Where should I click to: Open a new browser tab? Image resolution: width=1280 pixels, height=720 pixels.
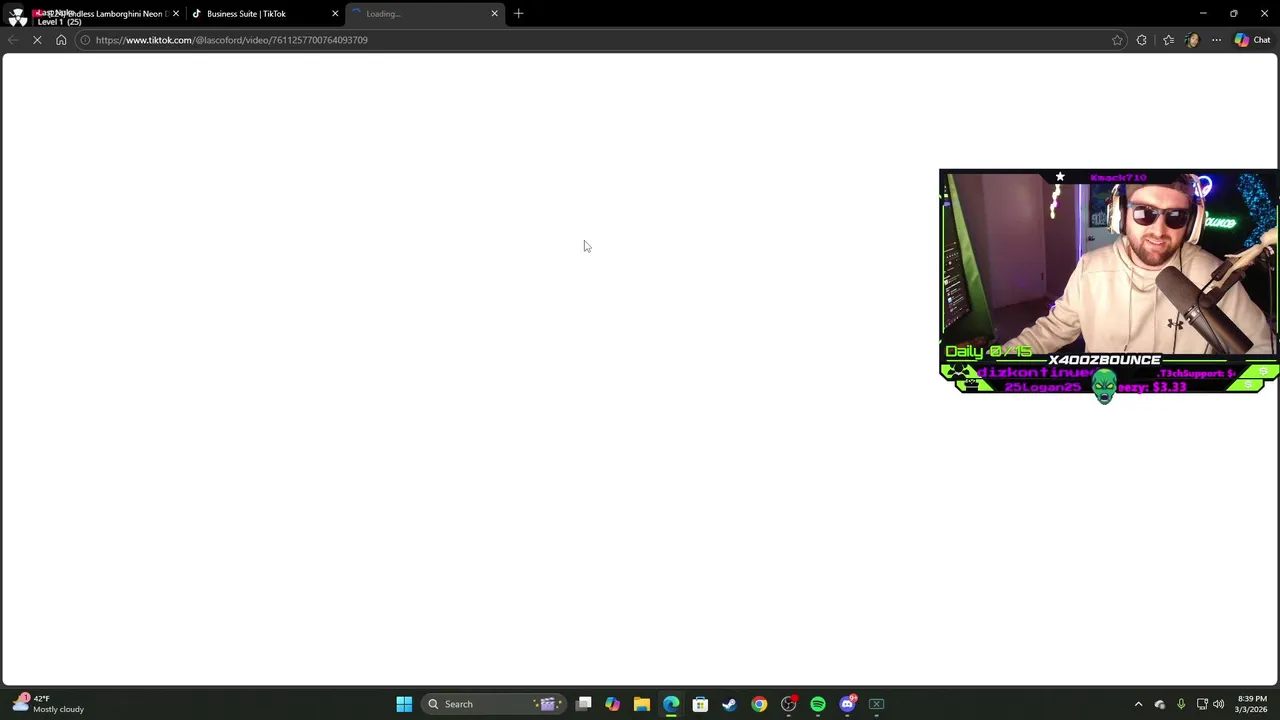pyautogui.click(x=518, y=14)
